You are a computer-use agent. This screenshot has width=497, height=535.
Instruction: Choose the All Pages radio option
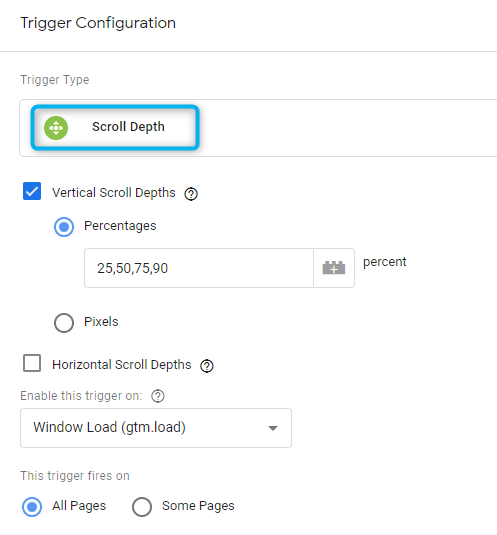click(x=32, y=507)
